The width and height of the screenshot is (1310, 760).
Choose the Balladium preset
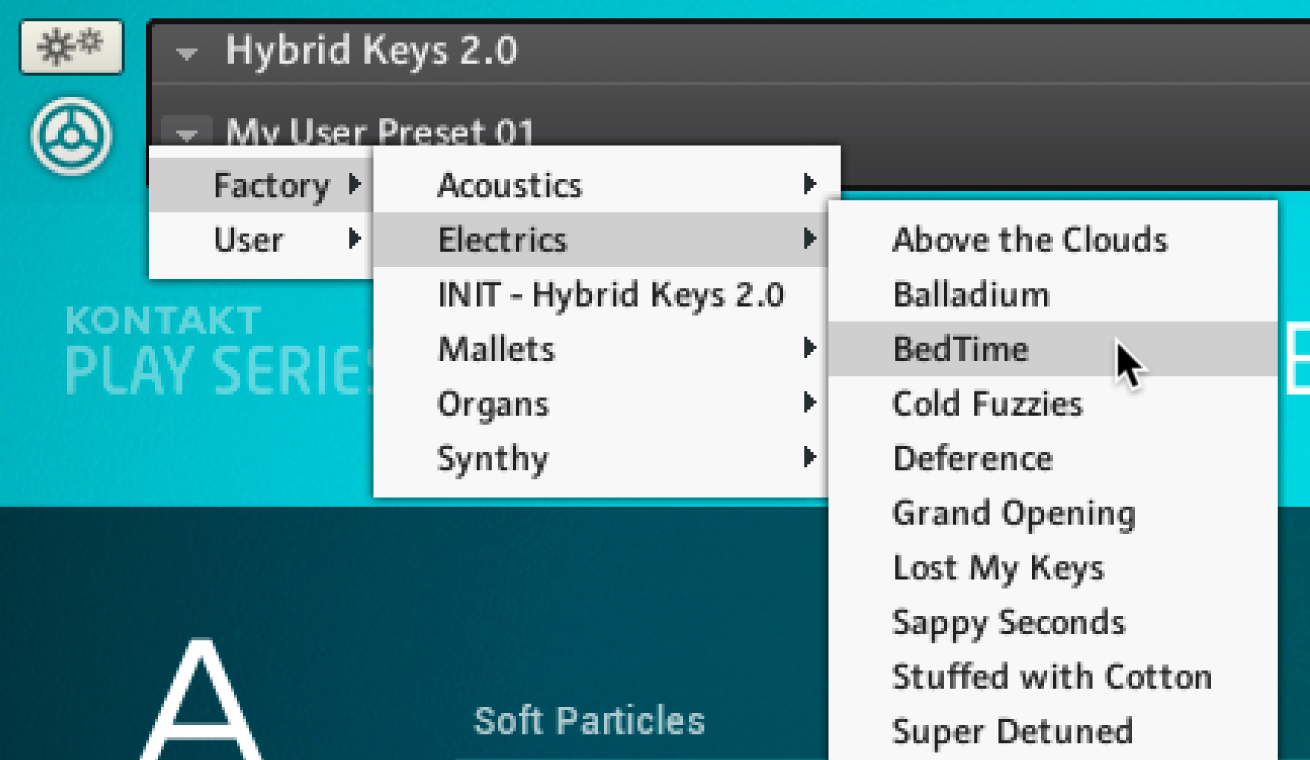tap(971, 295)
